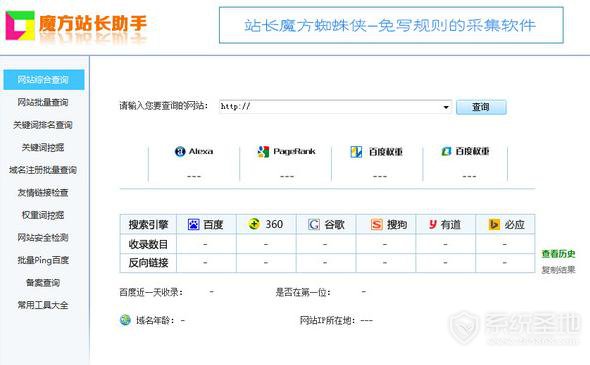Open 批量Ping百度 in sidebar

tap(43, 260)
